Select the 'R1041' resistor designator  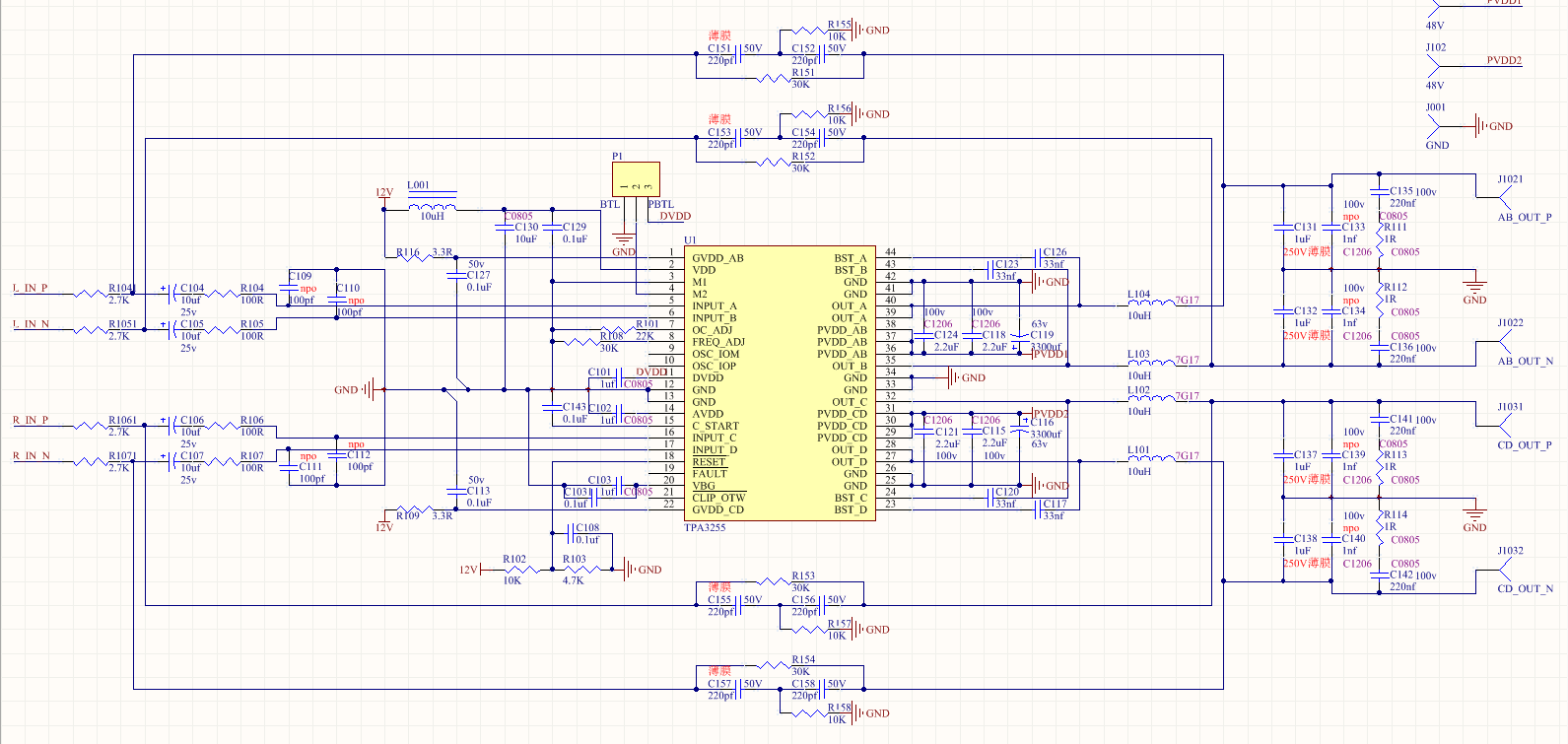[122, 289]
